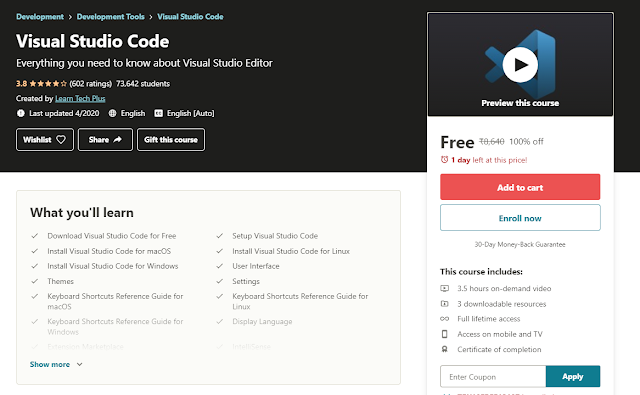Click 'Full lifetime access' text
Screen dimensions: 640x395
tap(489, 319)
